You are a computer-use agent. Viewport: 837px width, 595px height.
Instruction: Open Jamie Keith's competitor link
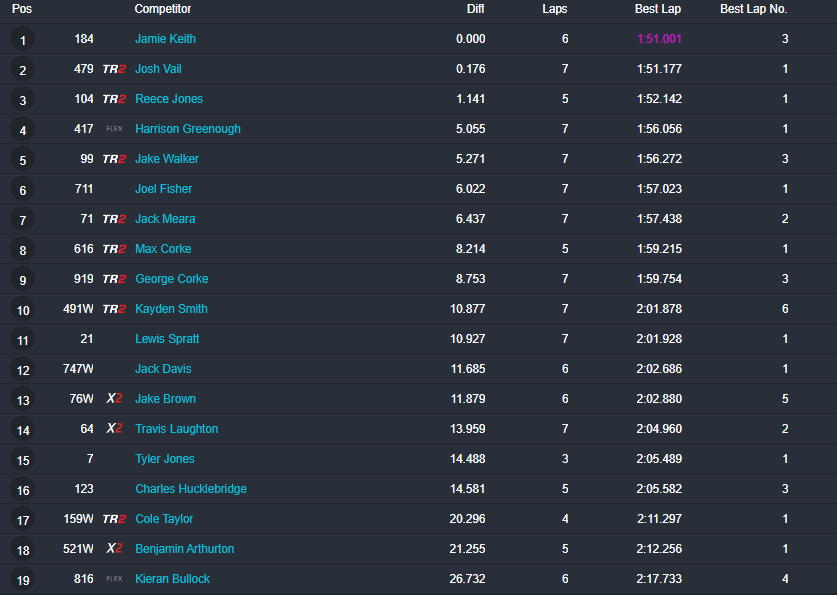(165, 39)
